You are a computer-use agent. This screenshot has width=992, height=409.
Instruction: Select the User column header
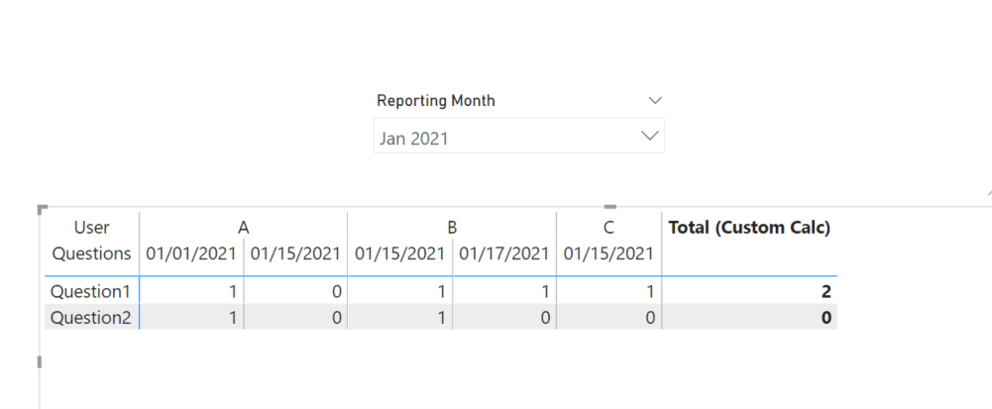[x=92, y=227]
